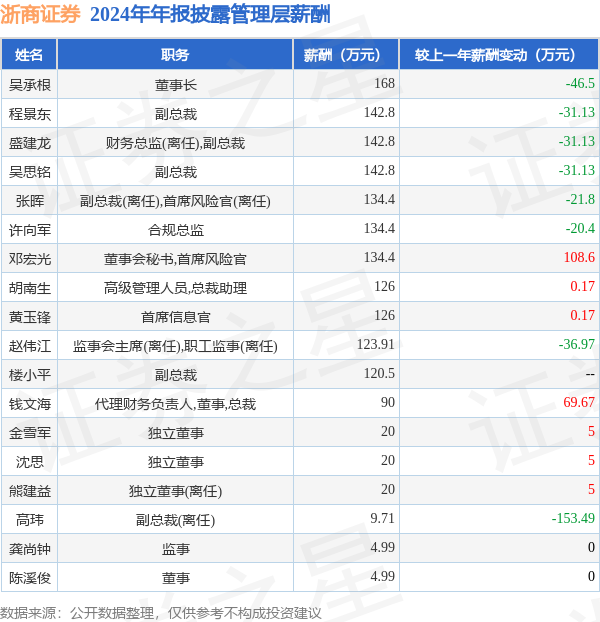The height and width of the screenshot is (622, 600).
Task: Click 监事会主席(离任),职工监事(离任) position cell
Action: pyautogui.click(x=175, y=346)
